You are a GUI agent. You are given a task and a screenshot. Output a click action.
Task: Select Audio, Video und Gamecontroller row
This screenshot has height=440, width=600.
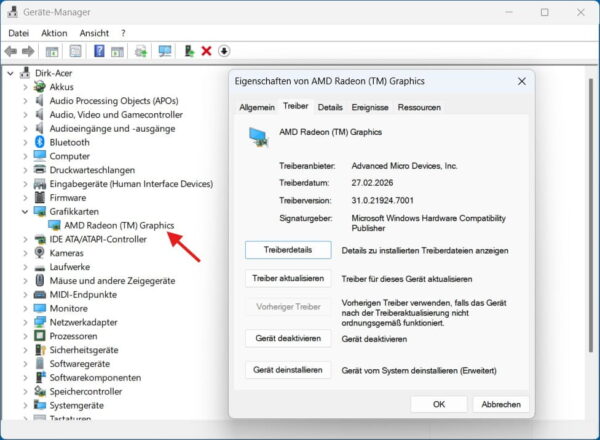pos(116,114)
